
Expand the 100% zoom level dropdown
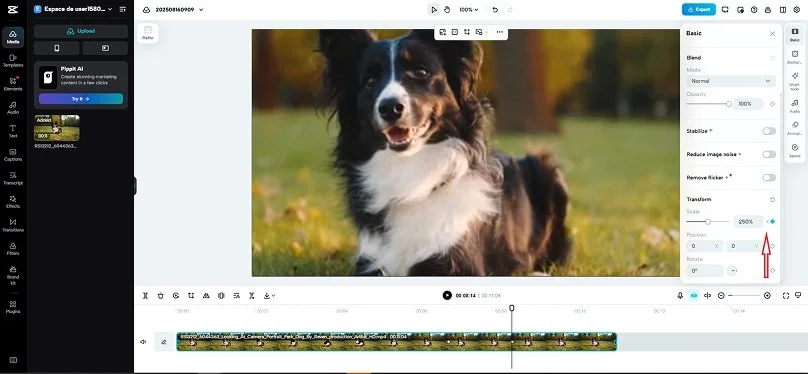pos(468,9)
